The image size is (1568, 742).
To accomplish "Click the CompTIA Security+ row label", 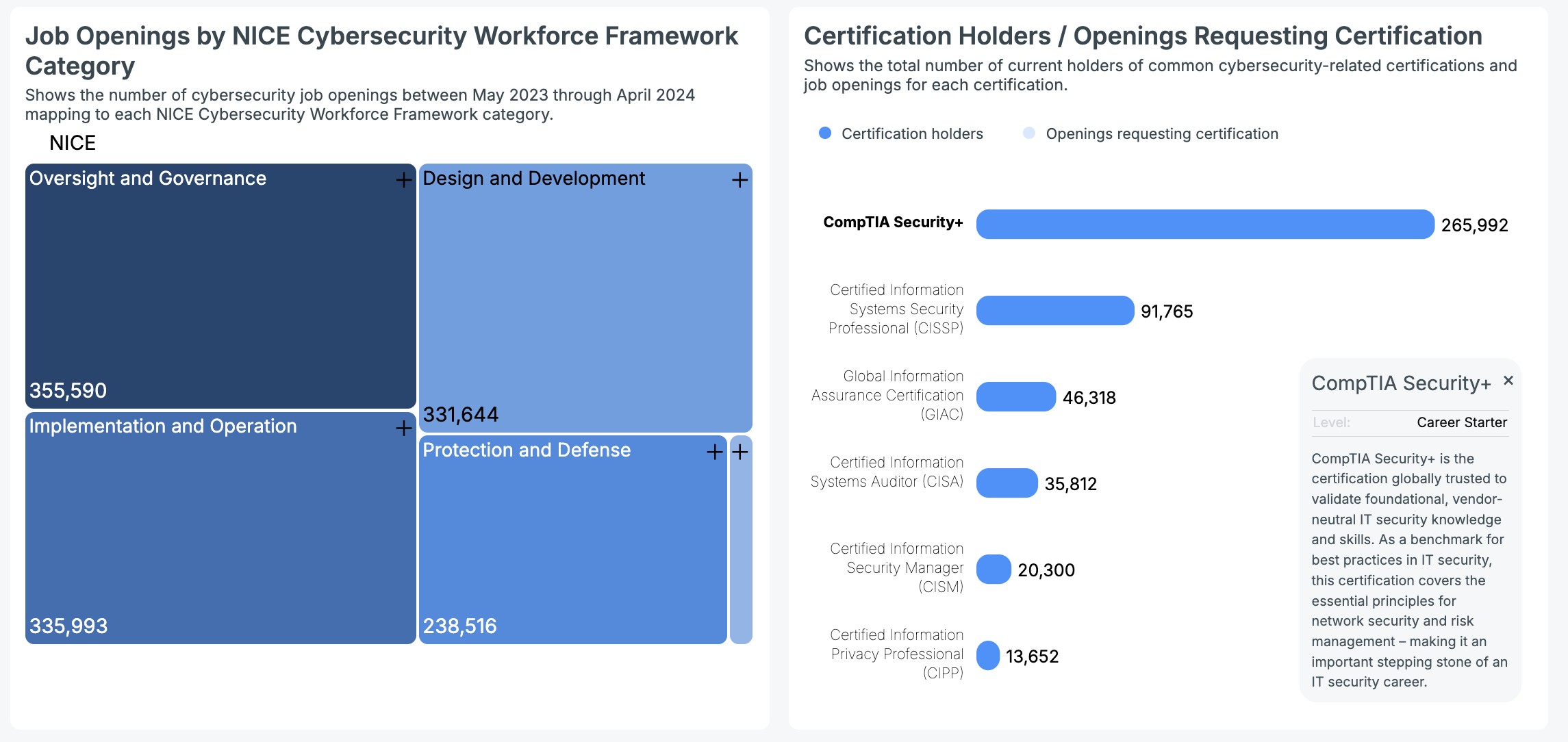I will 893,222.
